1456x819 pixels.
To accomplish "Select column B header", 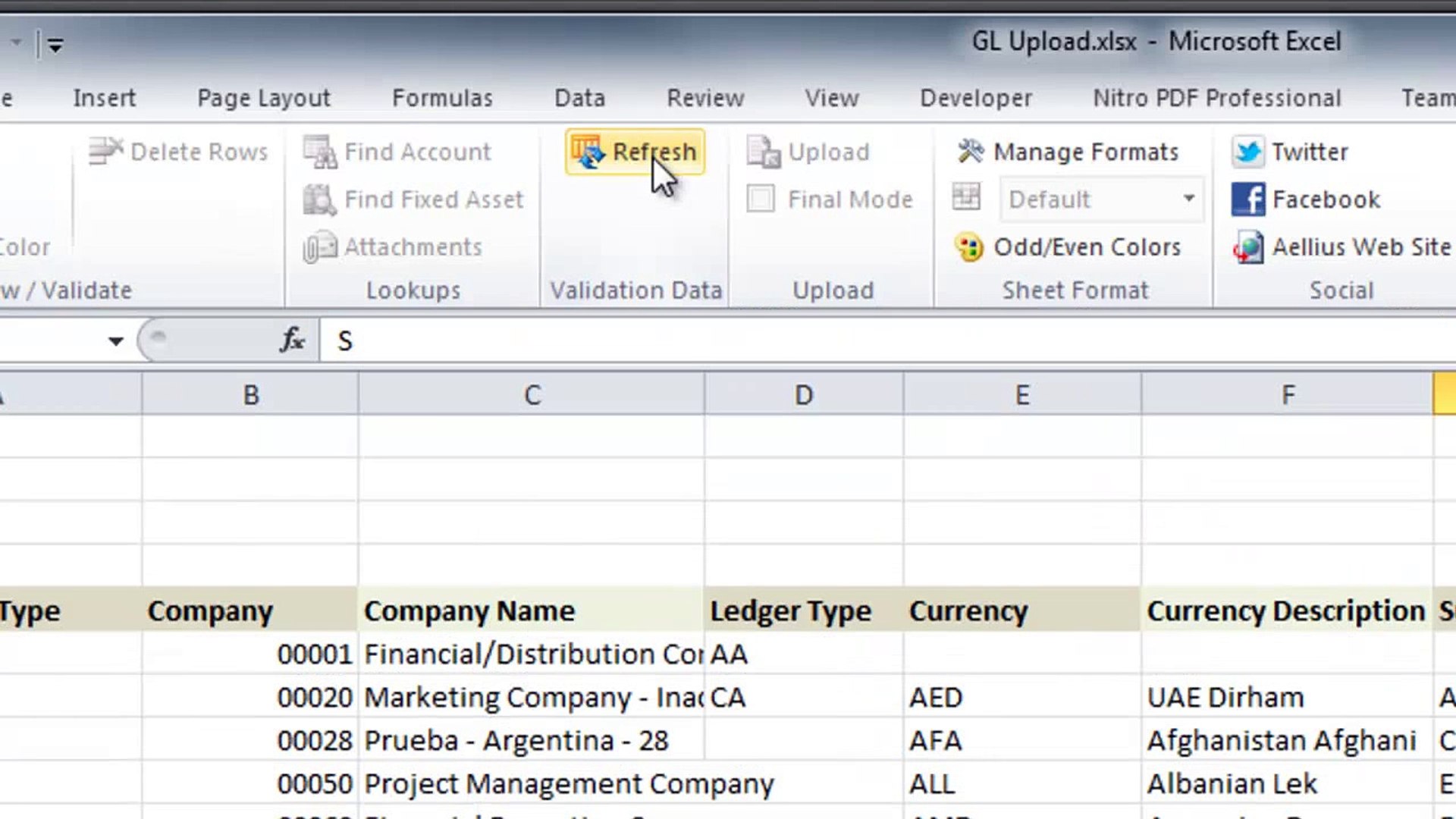I will 250,394.
